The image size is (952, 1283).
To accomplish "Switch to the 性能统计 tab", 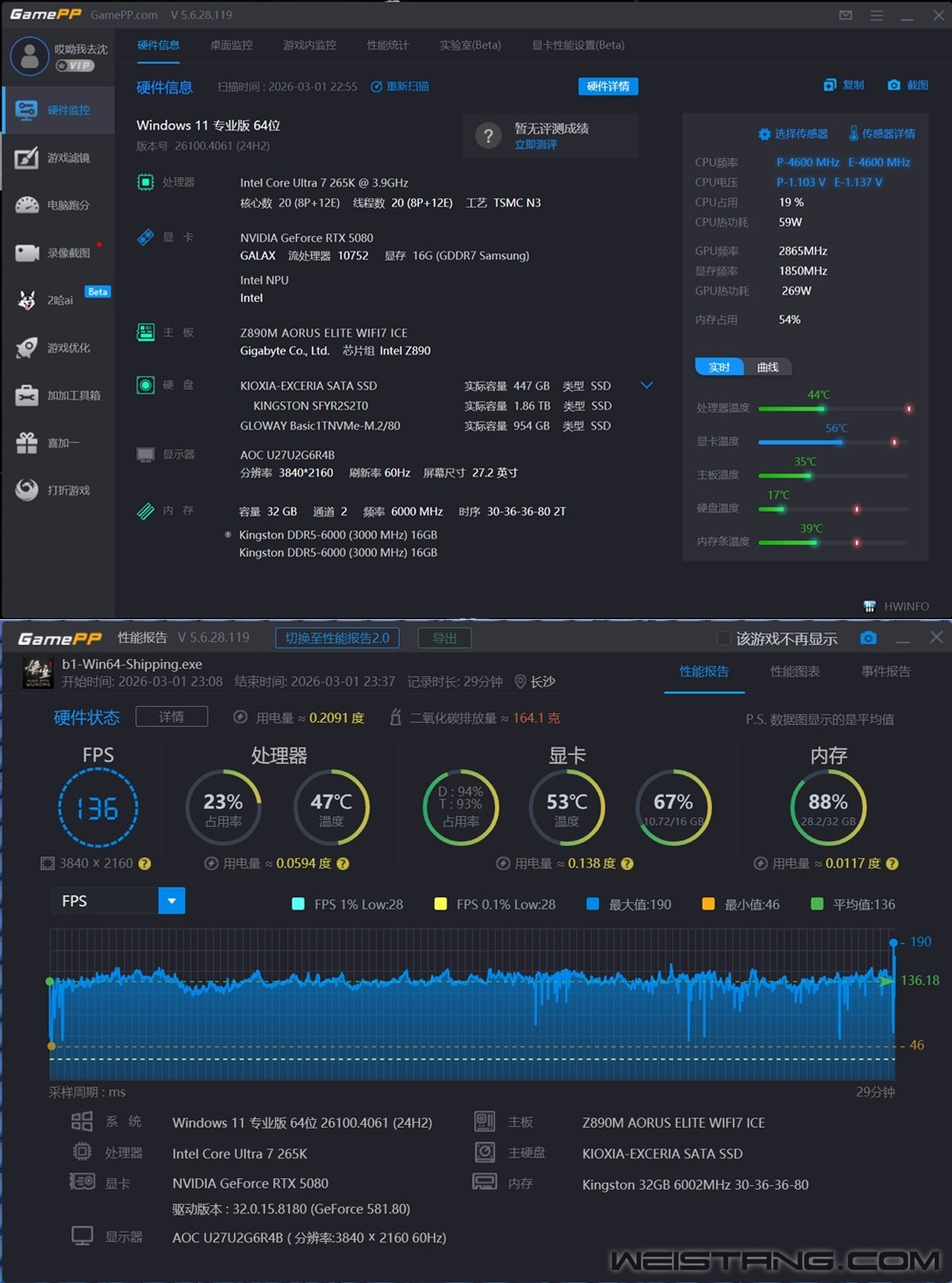I will pos(387,45).
